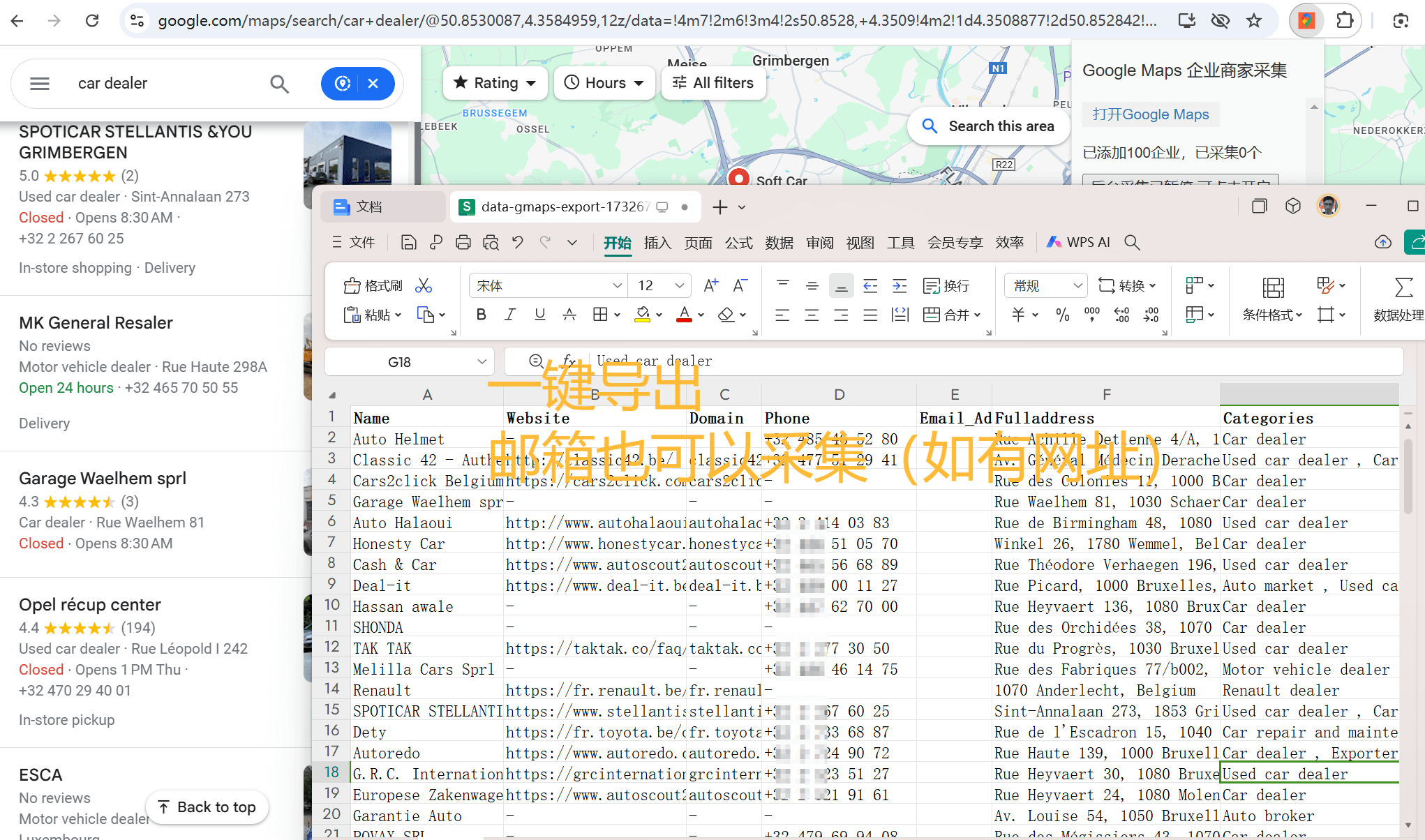The image size is (1425, 840).
Task: Click the Cut scissors icon
Action: (424, 285)
